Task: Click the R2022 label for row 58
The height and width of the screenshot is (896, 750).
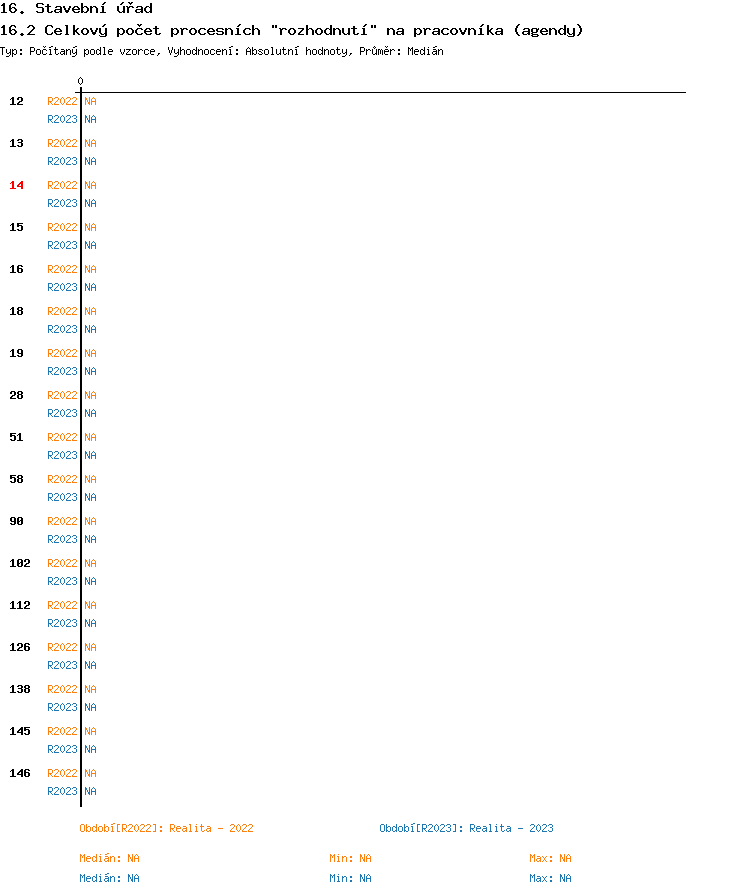Action: click(x=62, y=479)
